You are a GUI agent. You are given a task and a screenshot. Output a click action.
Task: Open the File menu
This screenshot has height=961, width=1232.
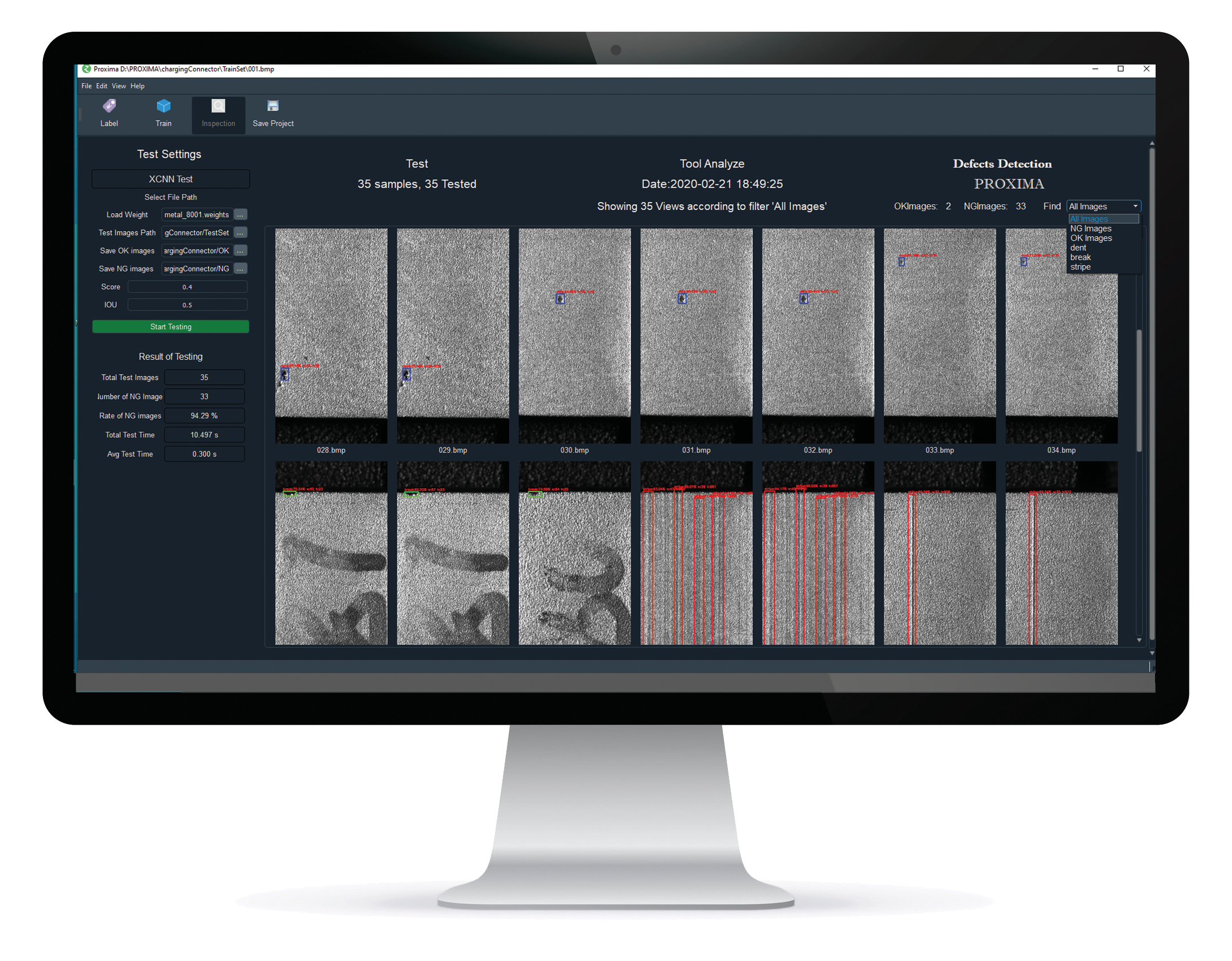[87, 86]
